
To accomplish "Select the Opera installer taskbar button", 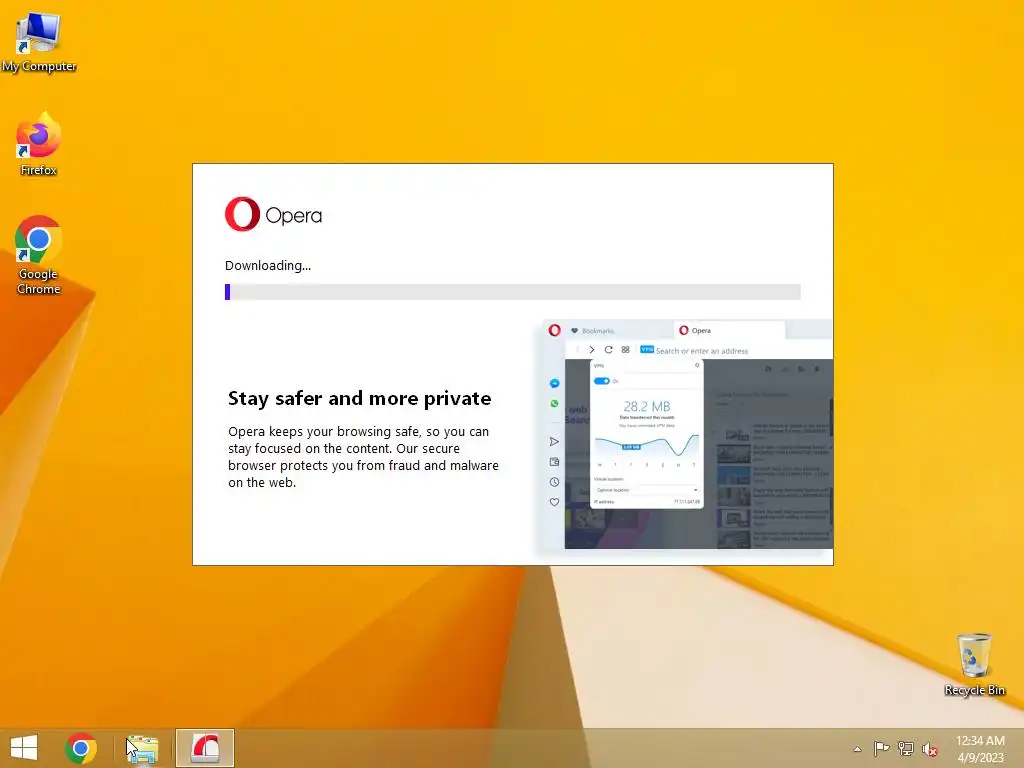I will pos(204,748).
